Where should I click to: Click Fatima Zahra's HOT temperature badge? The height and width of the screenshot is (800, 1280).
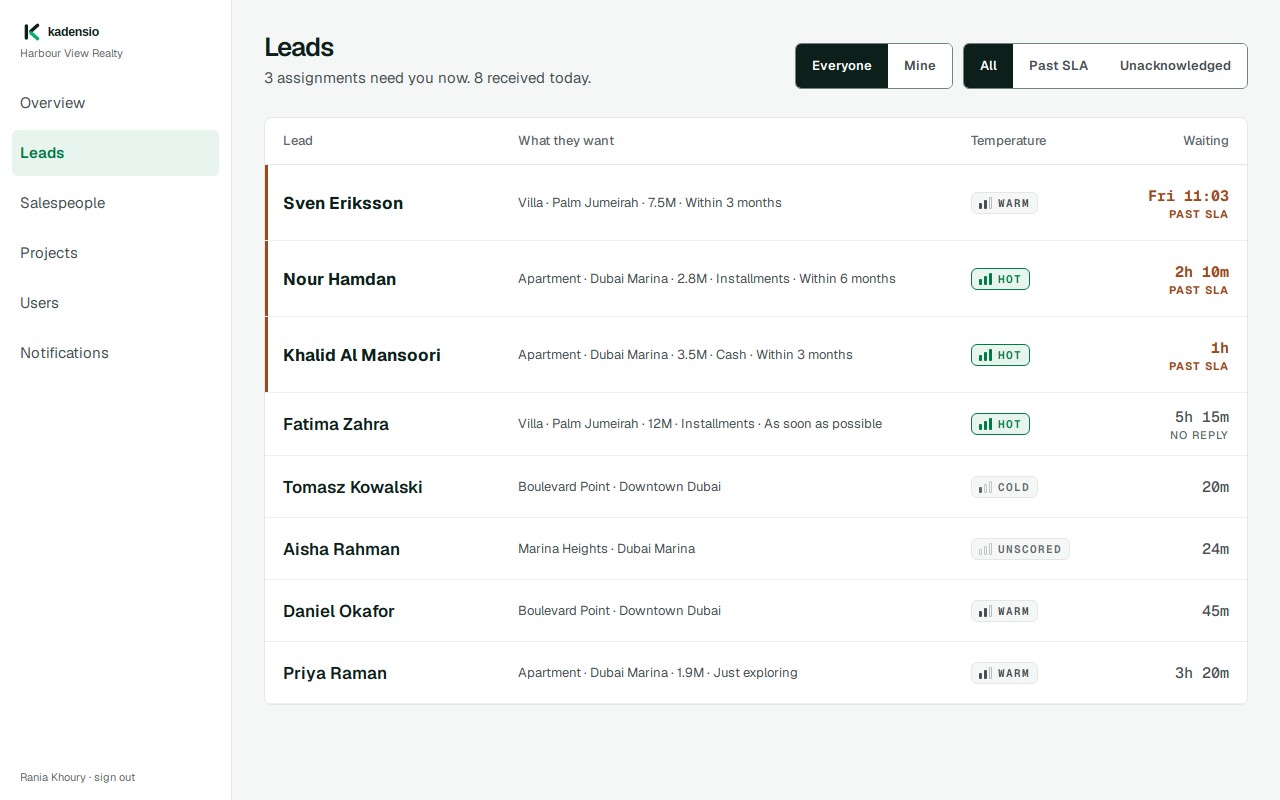tap(1000, 424)
